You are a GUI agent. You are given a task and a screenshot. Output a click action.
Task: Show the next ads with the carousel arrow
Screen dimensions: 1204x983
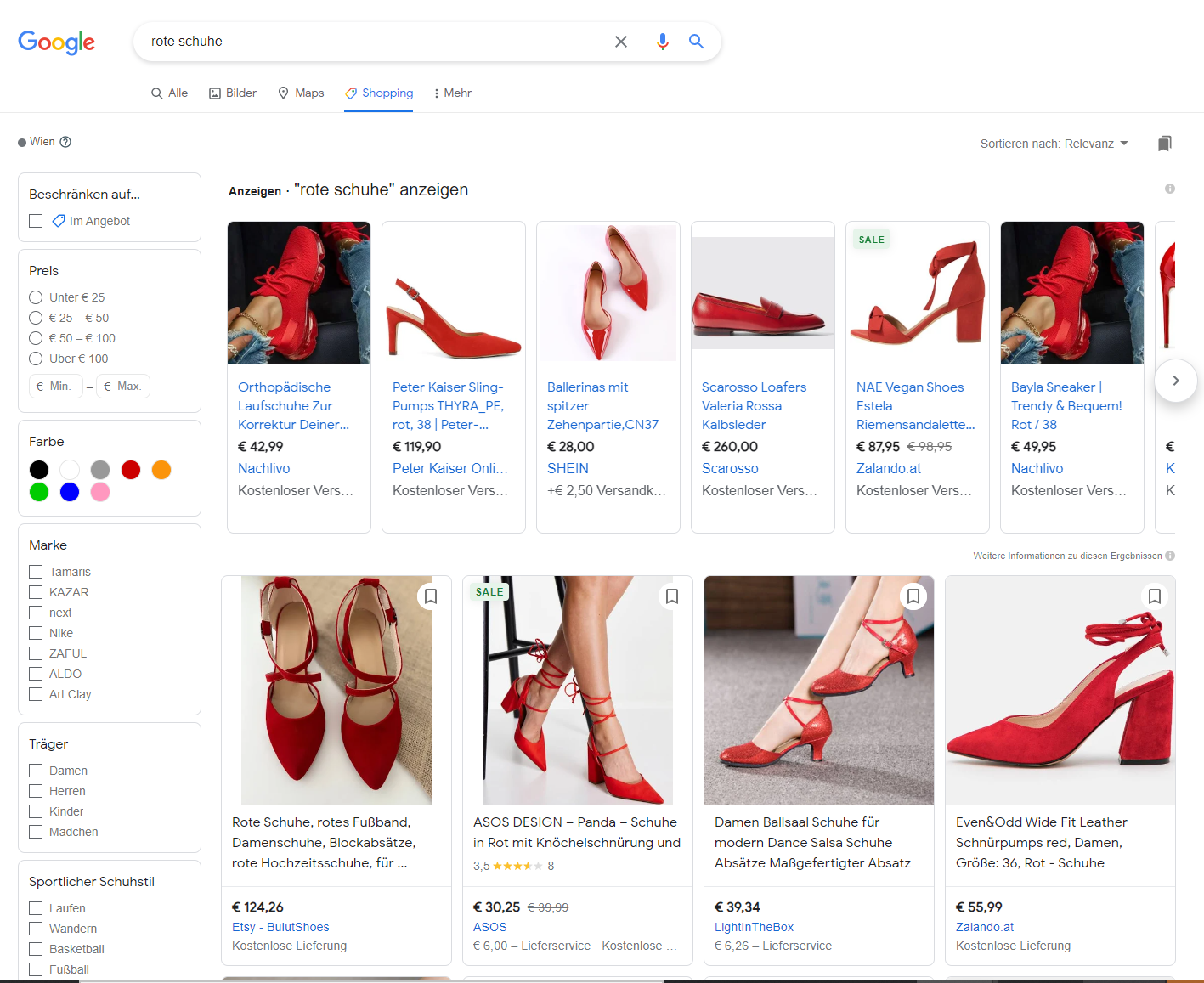point(1176,381)
